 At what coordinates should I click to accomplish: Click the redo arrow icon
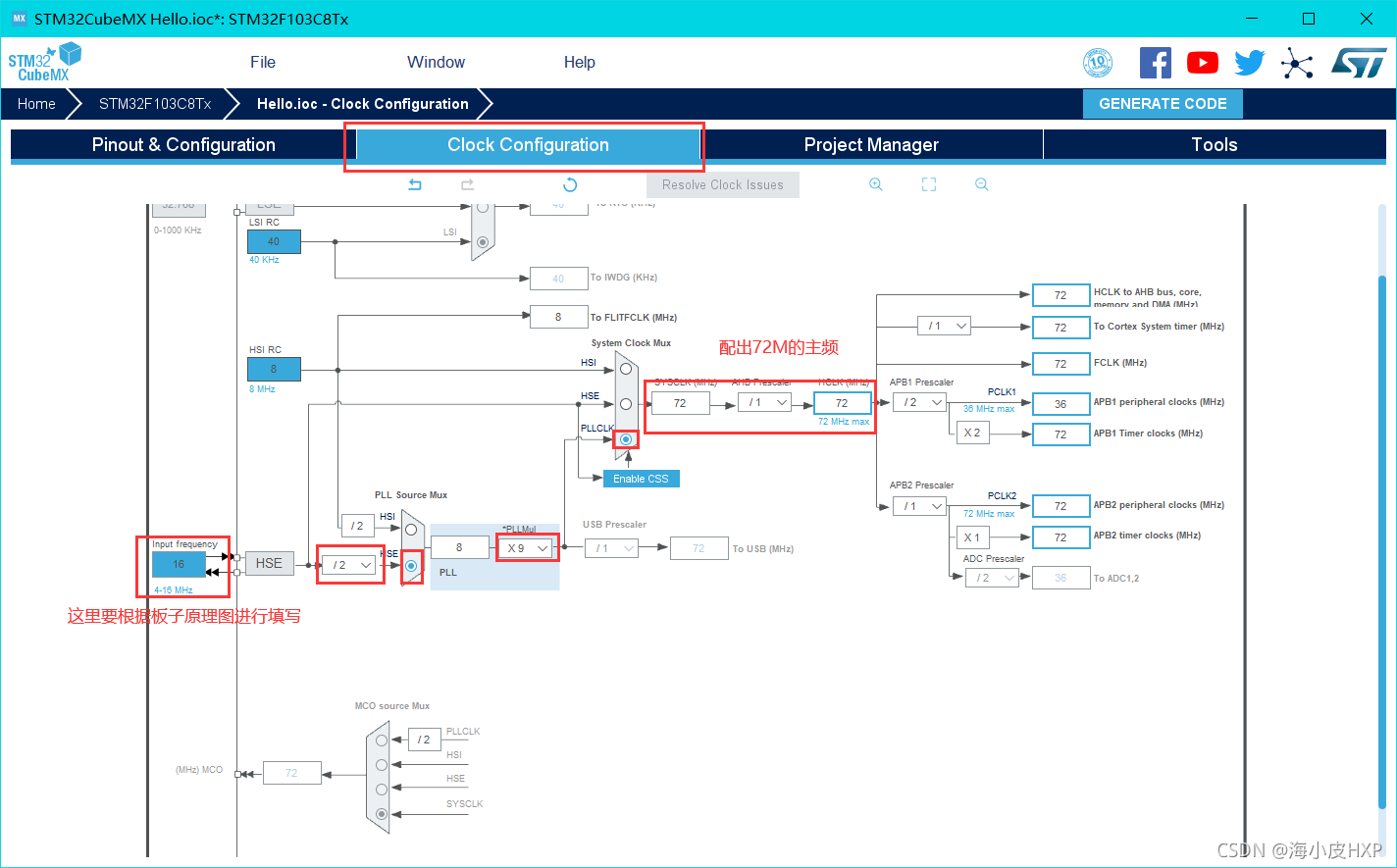[x=467, y=184]
